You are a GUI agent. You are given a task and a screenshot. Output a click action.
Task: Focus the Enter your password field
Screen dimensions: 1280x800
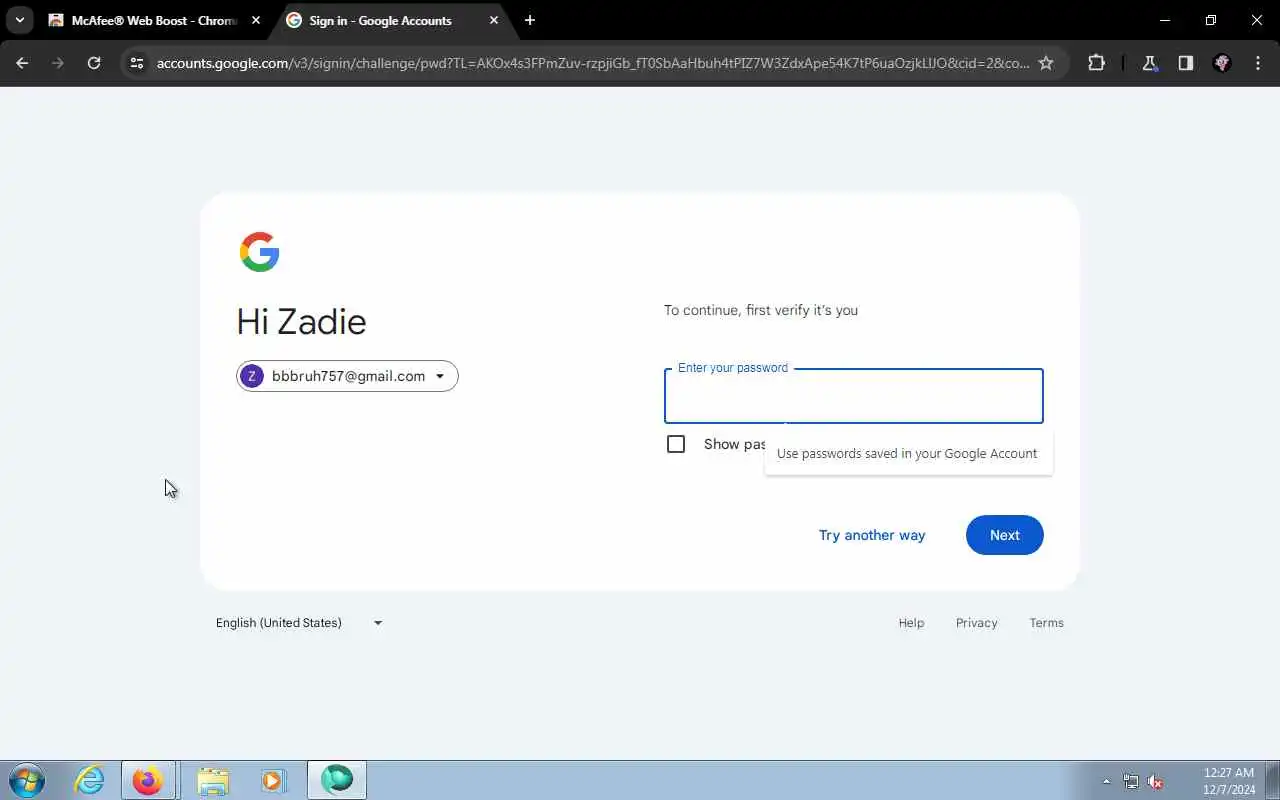pos(854,396)
